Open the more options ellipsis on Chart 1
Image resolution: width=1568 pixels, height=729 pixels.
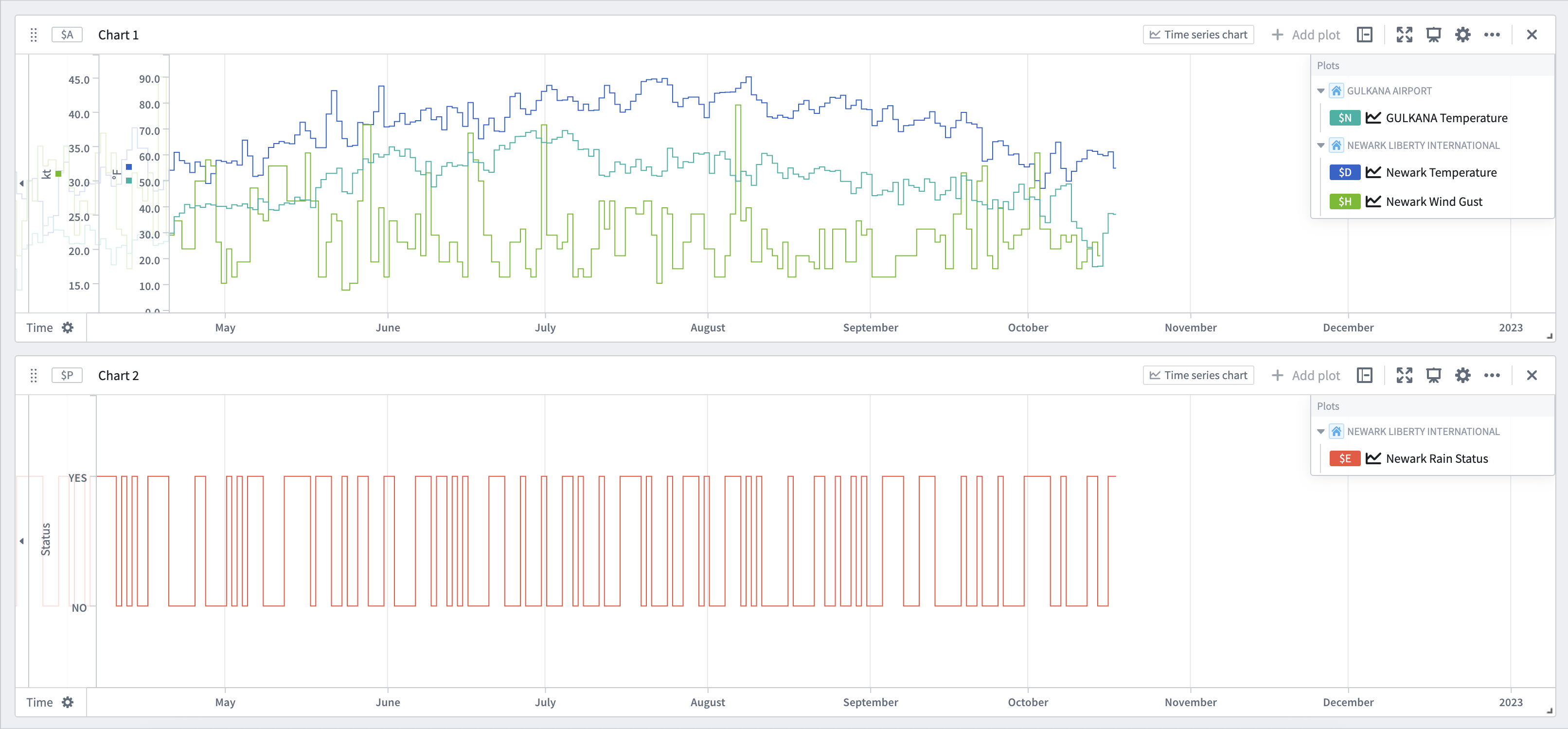1493,35
